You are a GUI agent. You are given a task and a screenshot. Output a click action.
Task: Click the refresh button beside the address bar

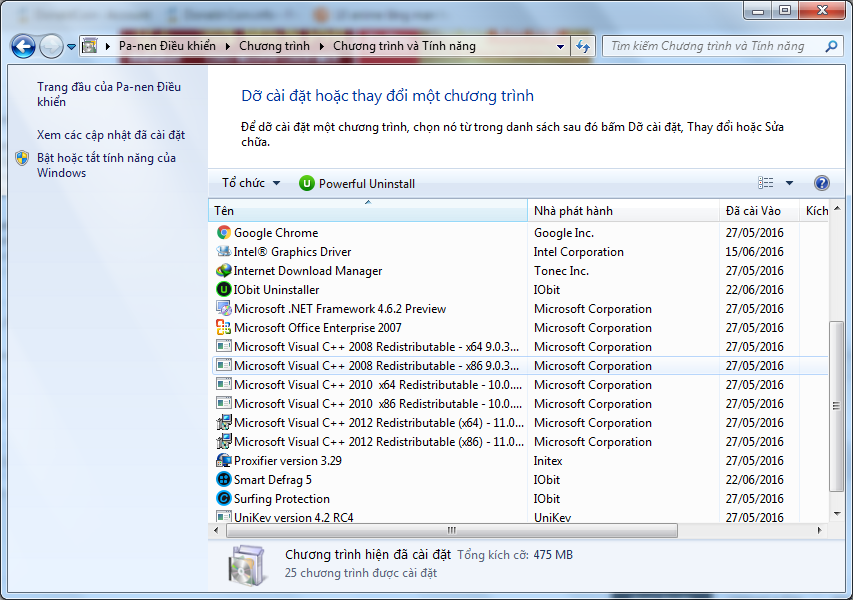[x=583, y=46]
